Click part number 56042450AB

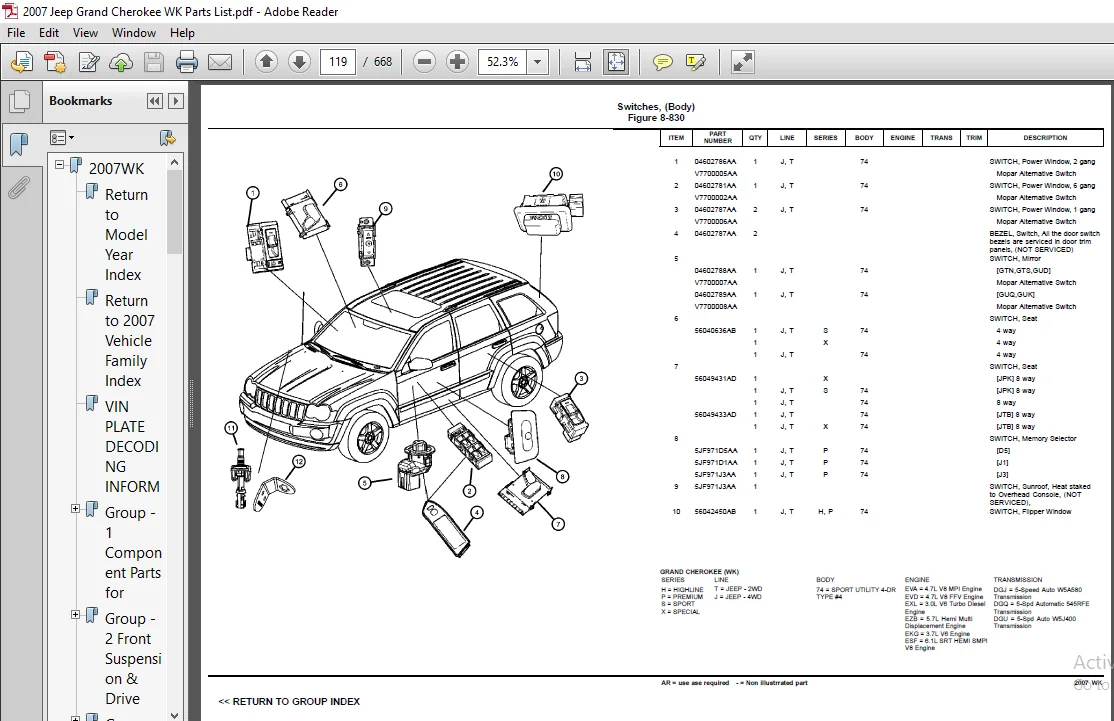coord(715,511)
